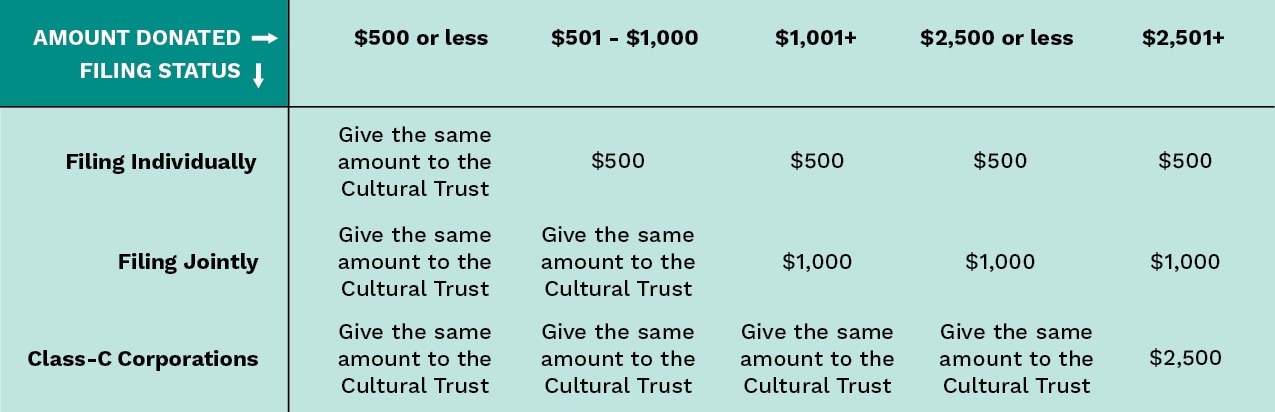Image resolution: width=1275 pixels, height=412 pixels.
Task: Select $1,000 in Filing Jointly under $2,501+
Action: [x=1185, y=262]
